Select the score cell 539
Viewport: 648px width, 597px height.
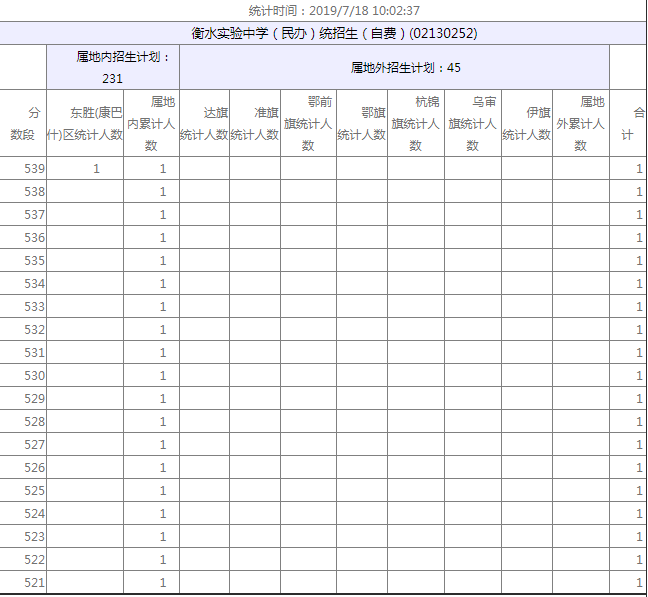[24, 169]
